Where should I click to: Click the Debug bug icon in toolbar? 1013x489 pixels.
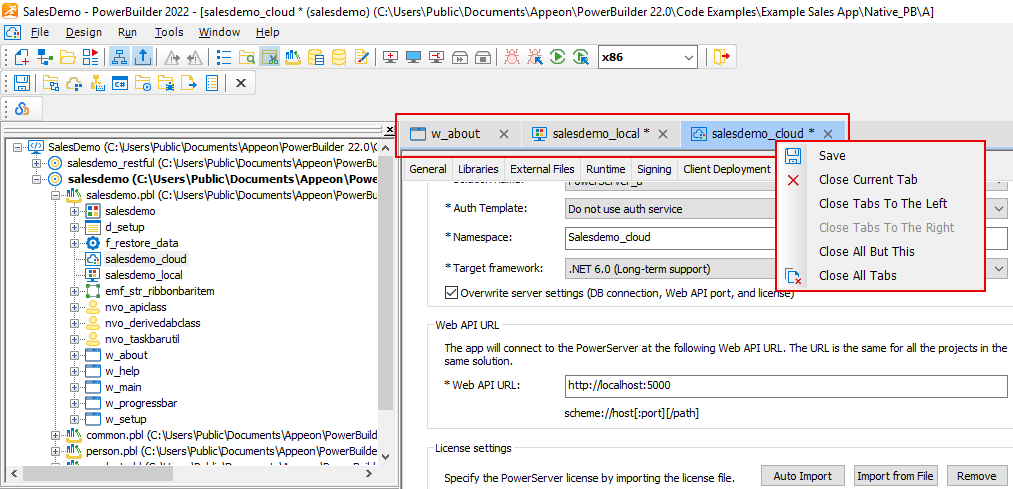tap(512, 57)
